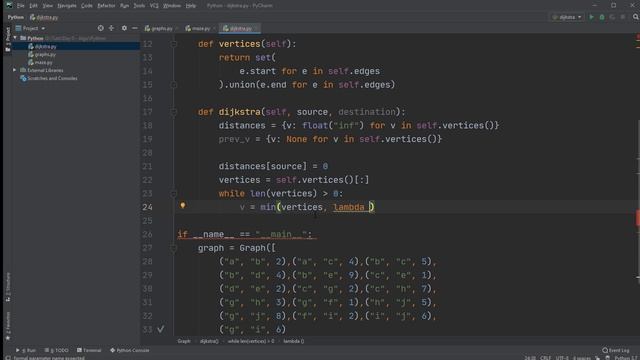The image size is (640, 360).
Task: Click Python breadcrumb in navigation bar
Action: [16, 17]
